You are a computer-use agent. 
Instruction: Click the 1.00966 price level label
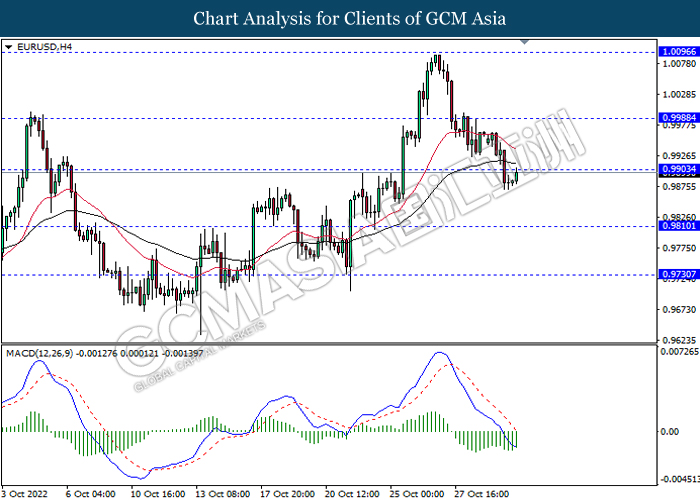679,52
